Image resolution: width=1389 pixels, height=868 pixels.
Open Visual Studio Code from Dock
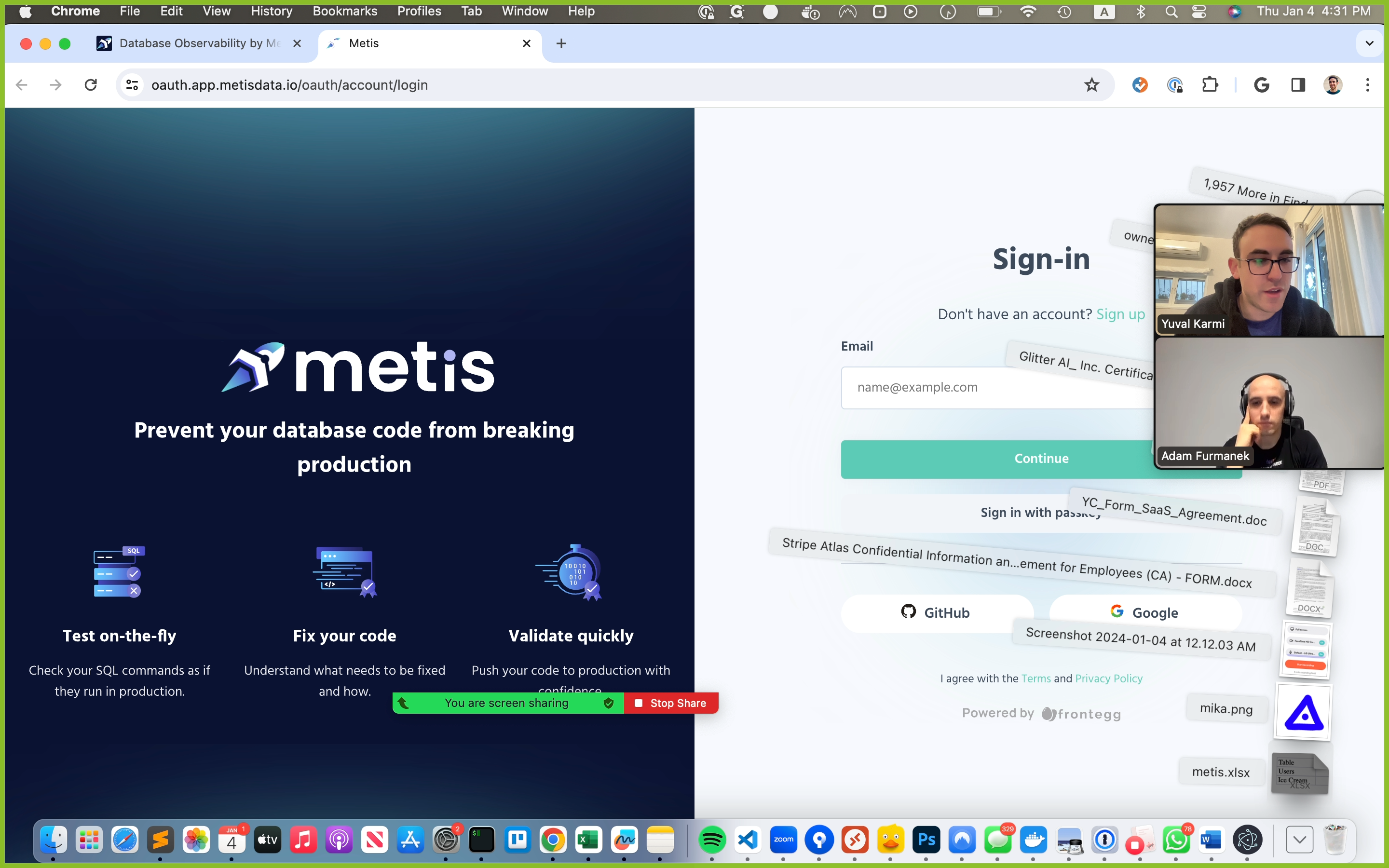coord(748,841)
